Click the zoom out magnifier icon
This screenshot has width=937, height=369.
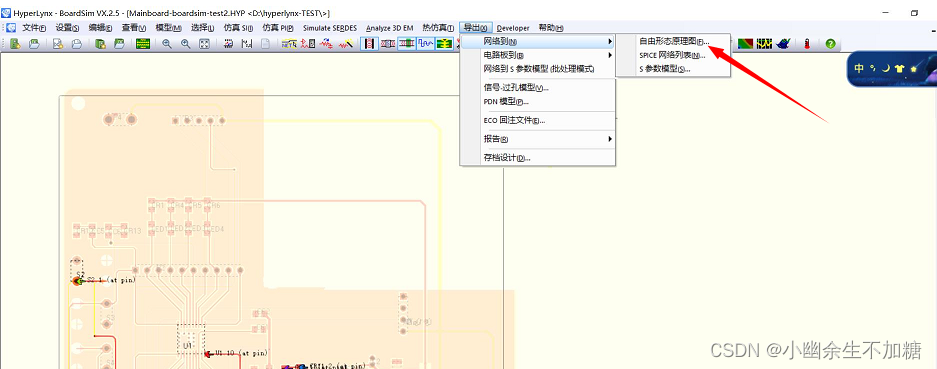click(x=167, y=44)
